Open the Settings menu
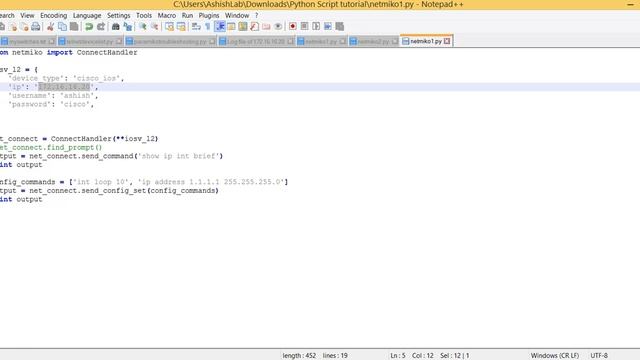640x360 pixels. coord(118,16)
